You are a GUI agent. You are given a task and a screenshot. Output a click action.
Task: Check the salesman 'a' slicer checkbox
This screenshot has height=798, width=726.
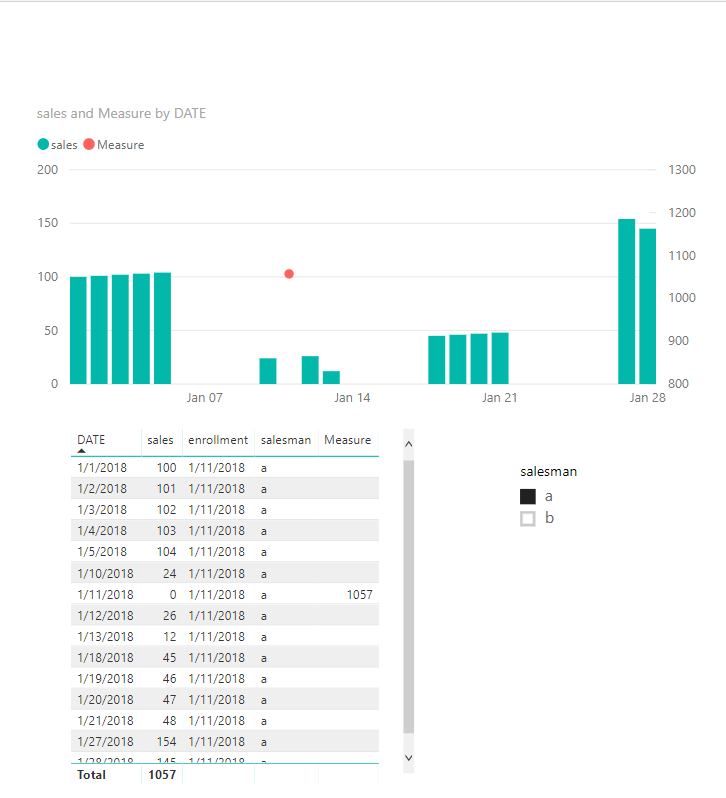(x=528, y=496)
